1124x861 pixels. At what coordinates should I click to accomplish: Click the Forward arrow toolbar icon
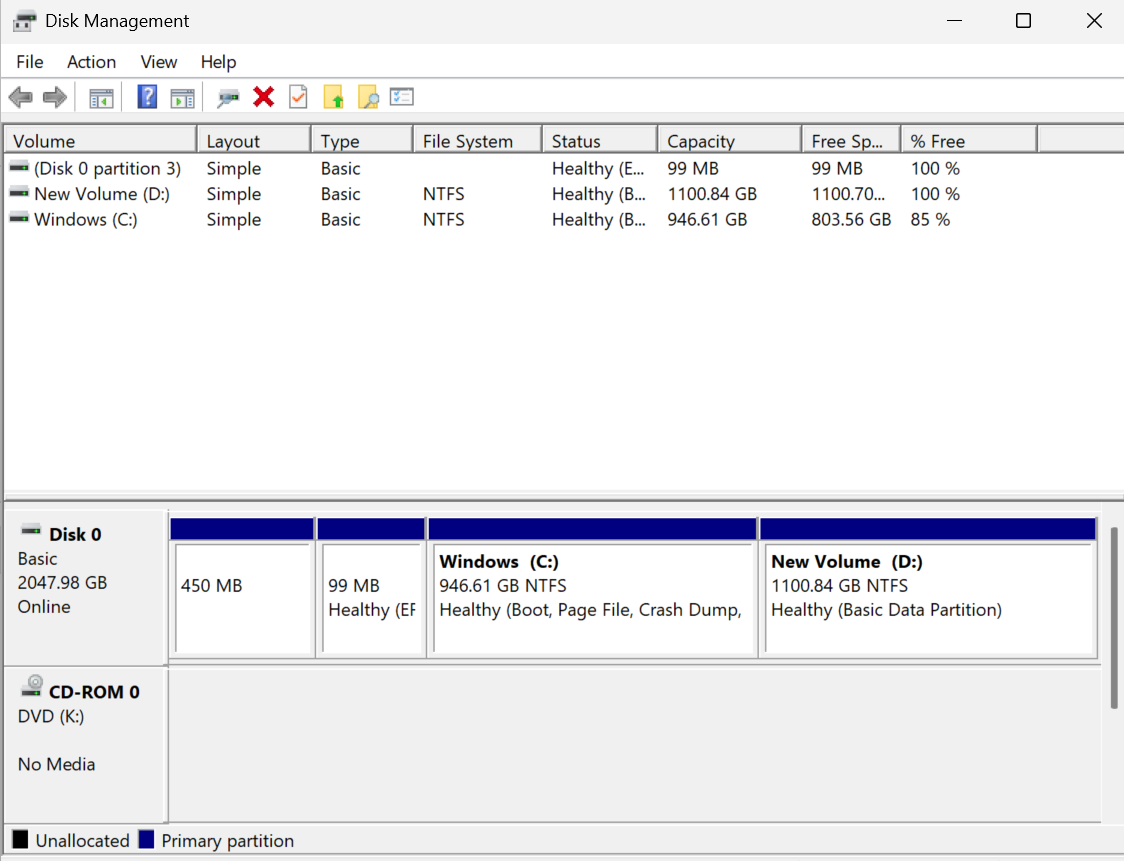coord(54,97)
